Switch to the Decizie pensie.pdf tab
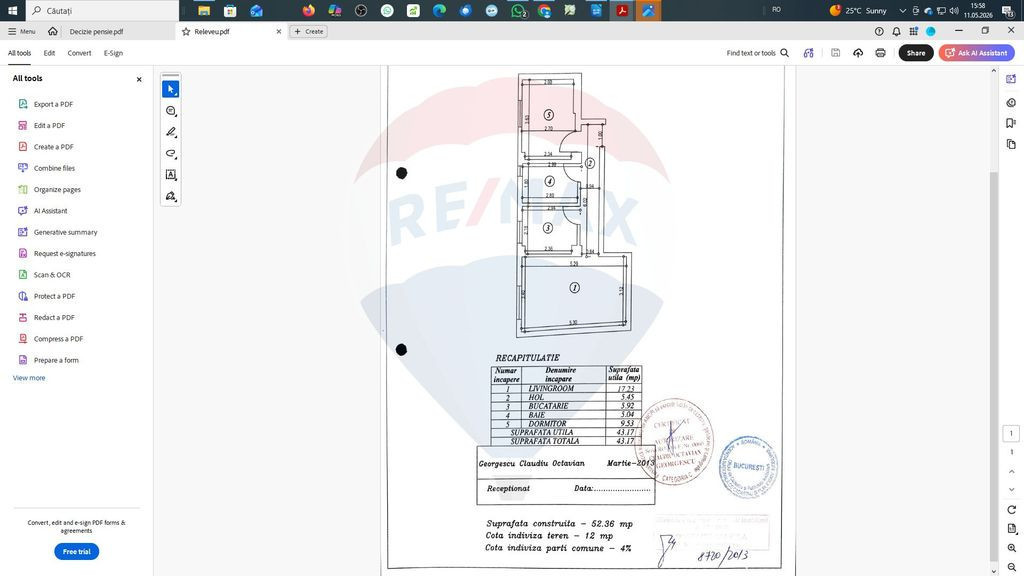1024x576 pixels. (x=96, y=31)
